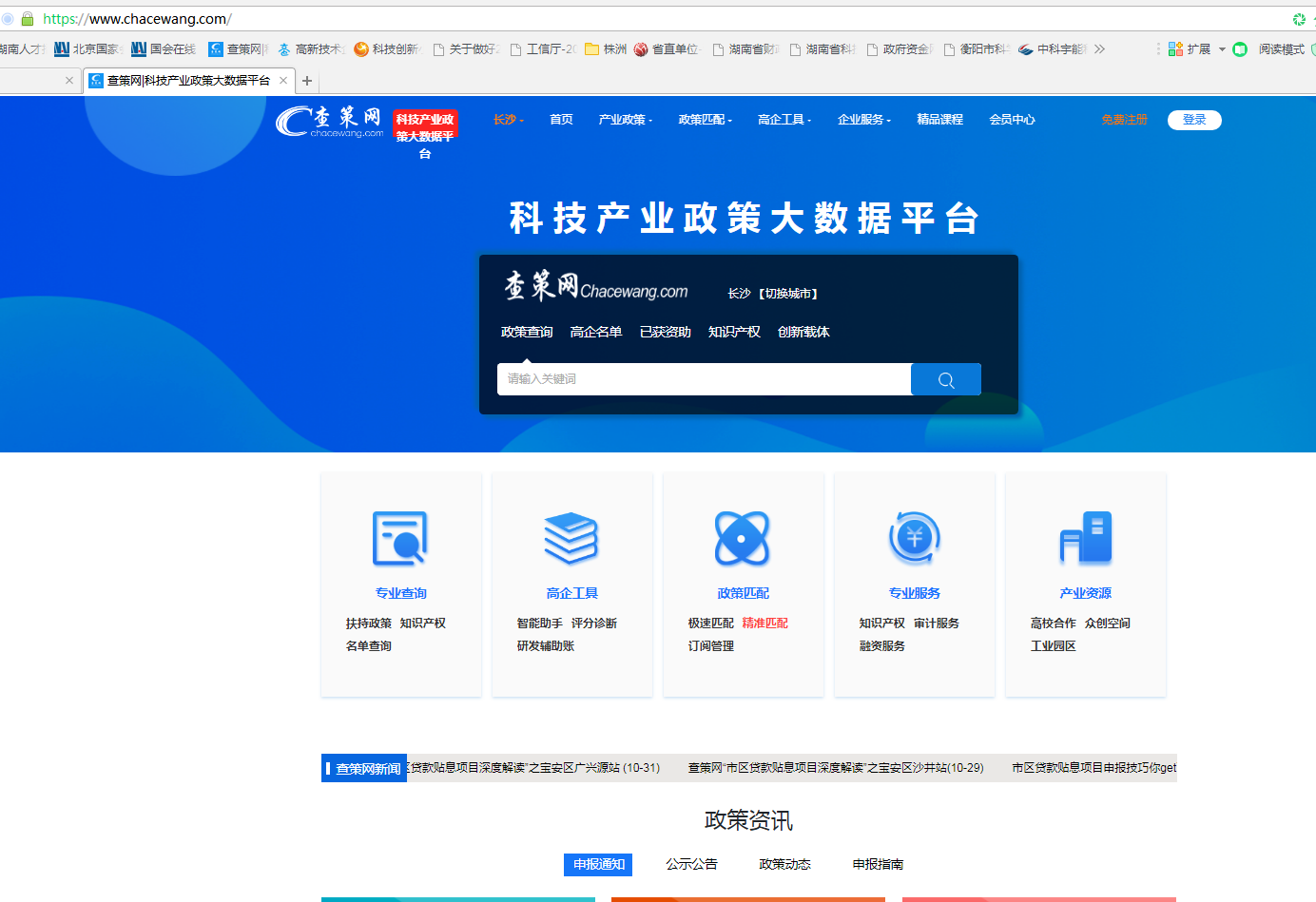Image resolution: width=1316 pixels, height=902 pixels.
Task: Go to 首页 in the navbar
Action: [561, 120]
